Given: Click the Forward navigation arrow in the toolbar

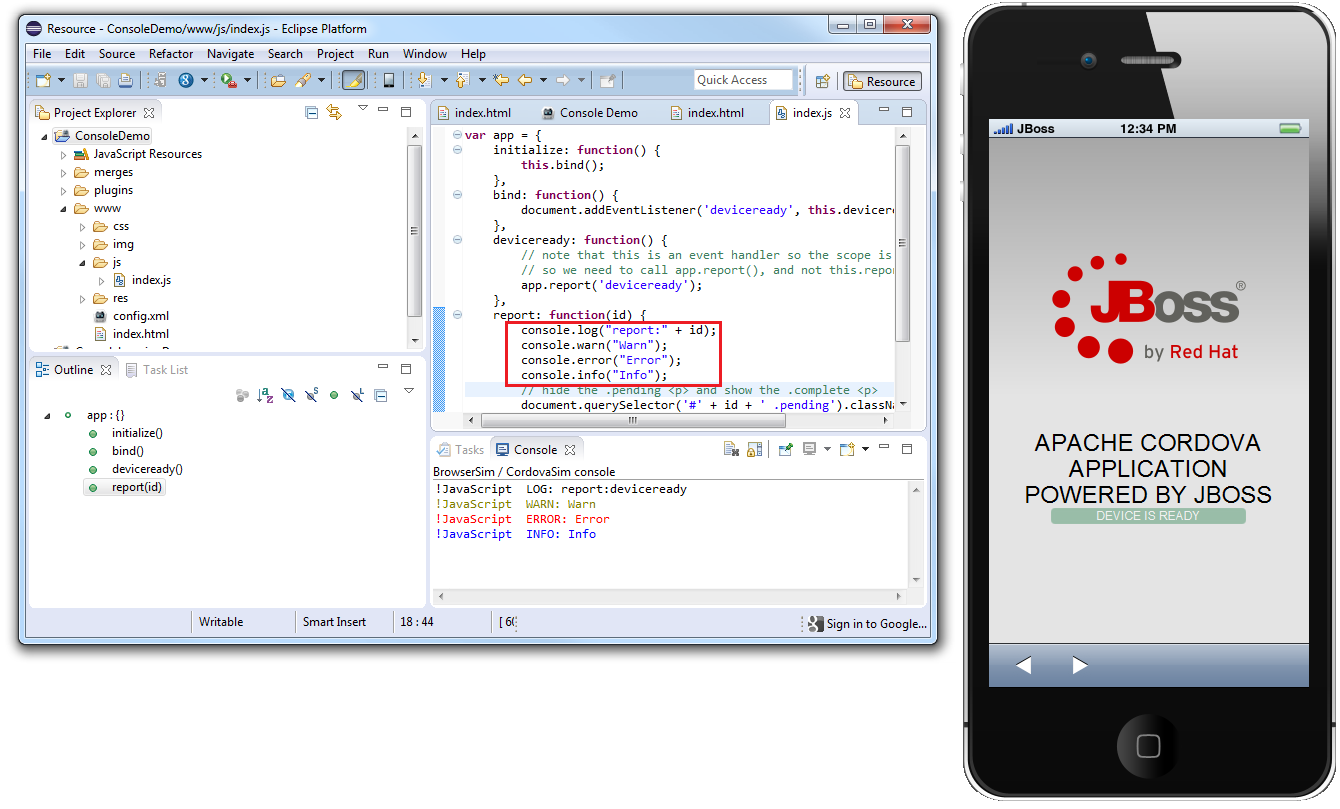Looking at the screenshot, I should (563, 80).
